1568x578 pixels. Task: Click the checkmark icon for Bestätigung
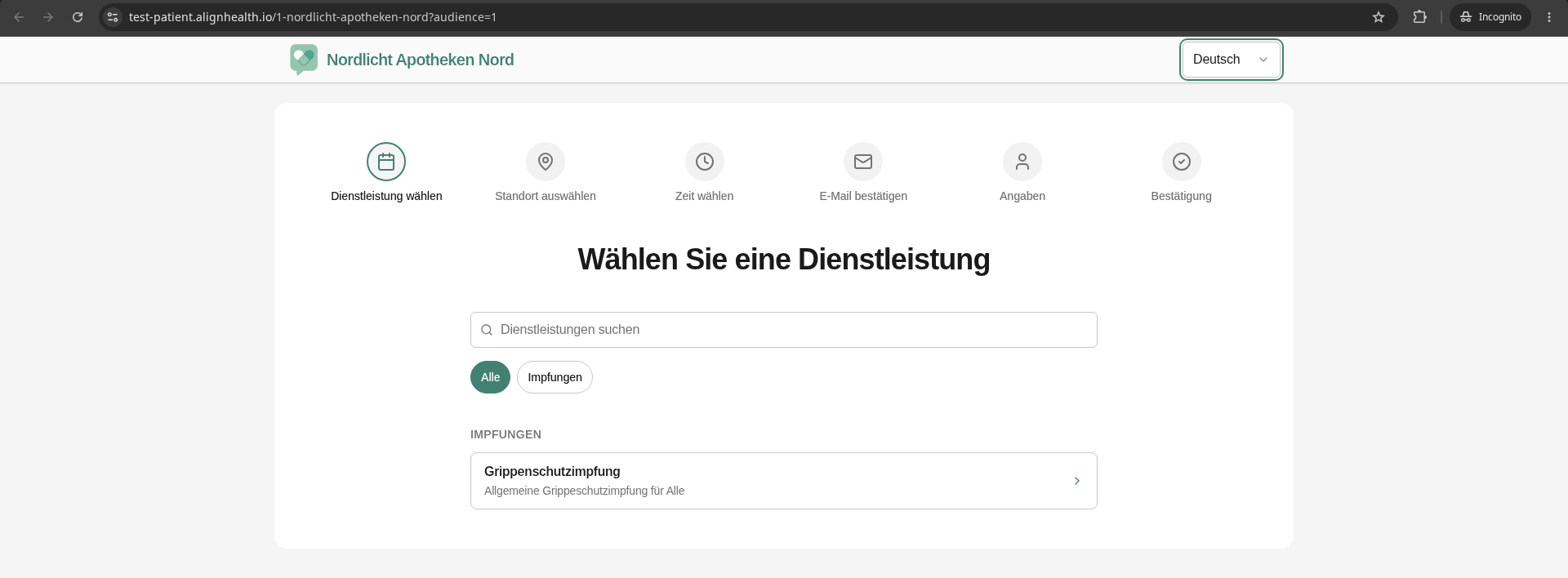[1182, 162]
